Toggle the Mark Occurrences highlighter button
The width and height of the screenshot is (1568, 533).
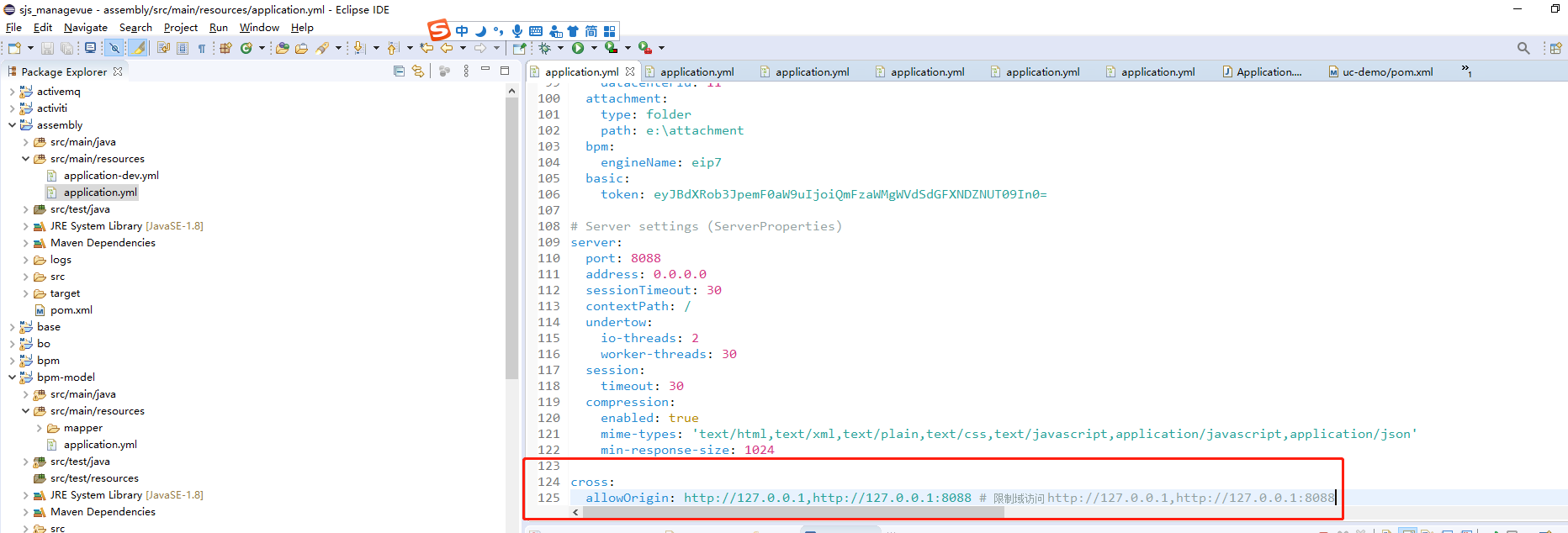[140, 48]
